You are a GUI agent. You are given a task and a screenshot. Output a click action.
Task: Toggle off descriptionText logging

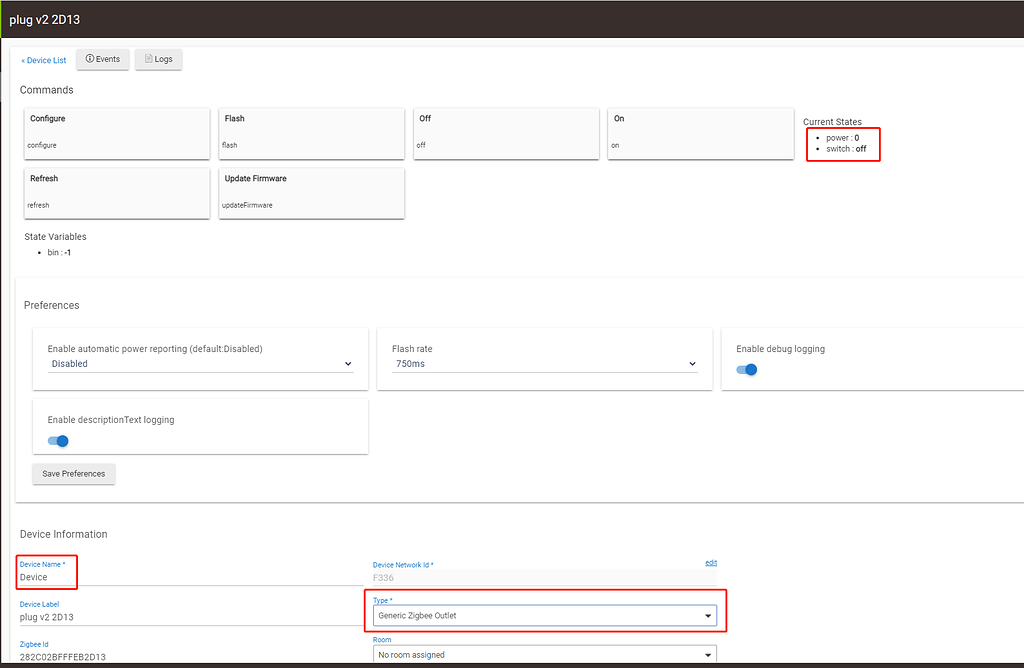57,440
